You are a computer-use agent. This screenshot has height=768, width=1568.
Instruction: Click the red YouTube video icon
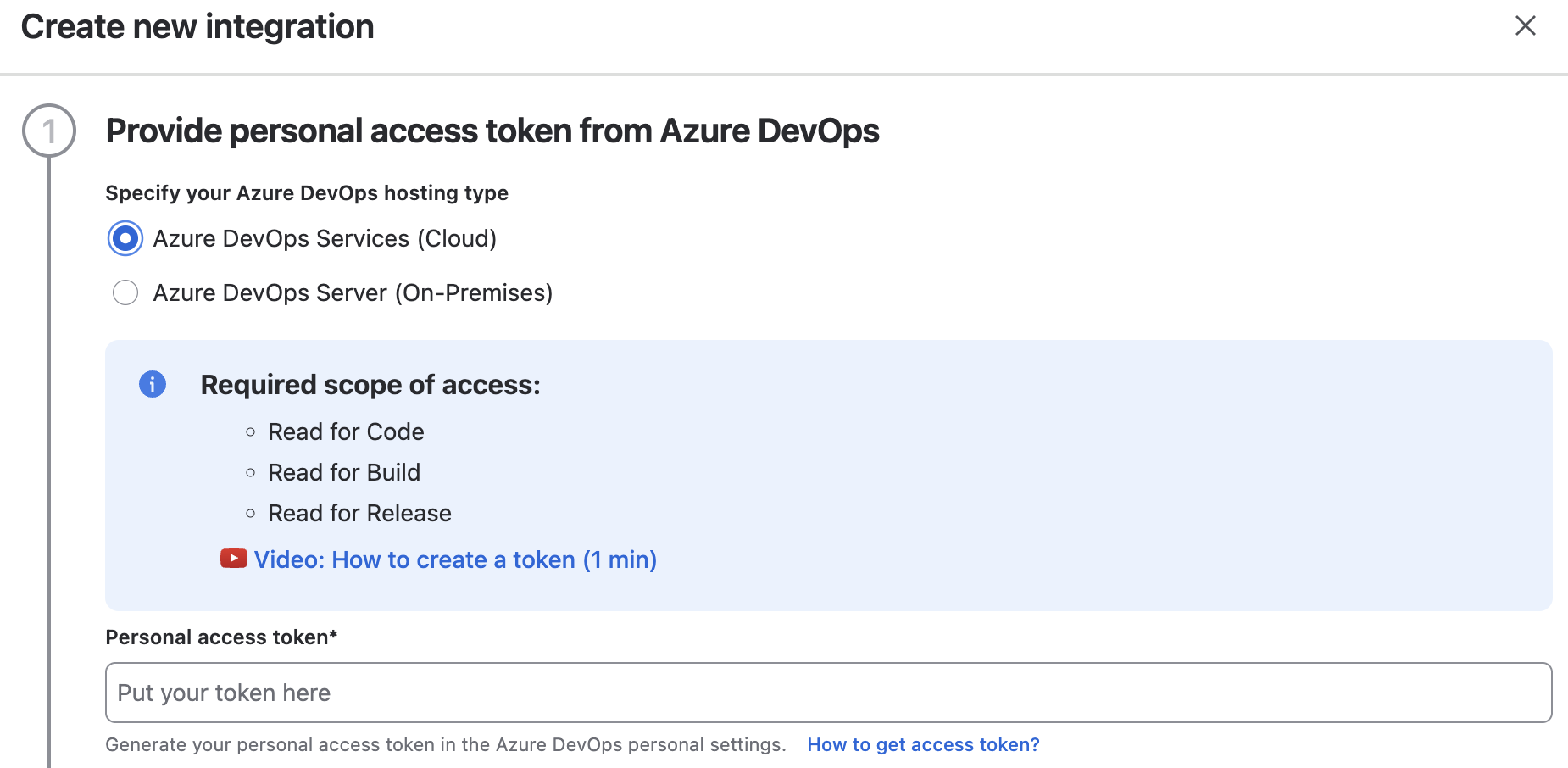[x=233, y=559]
